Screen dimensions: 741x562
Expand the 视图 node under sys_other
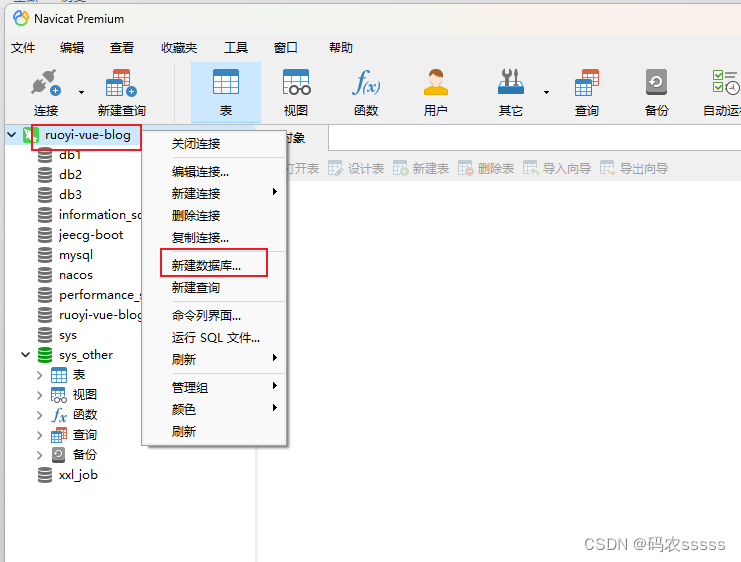point(40,396)
